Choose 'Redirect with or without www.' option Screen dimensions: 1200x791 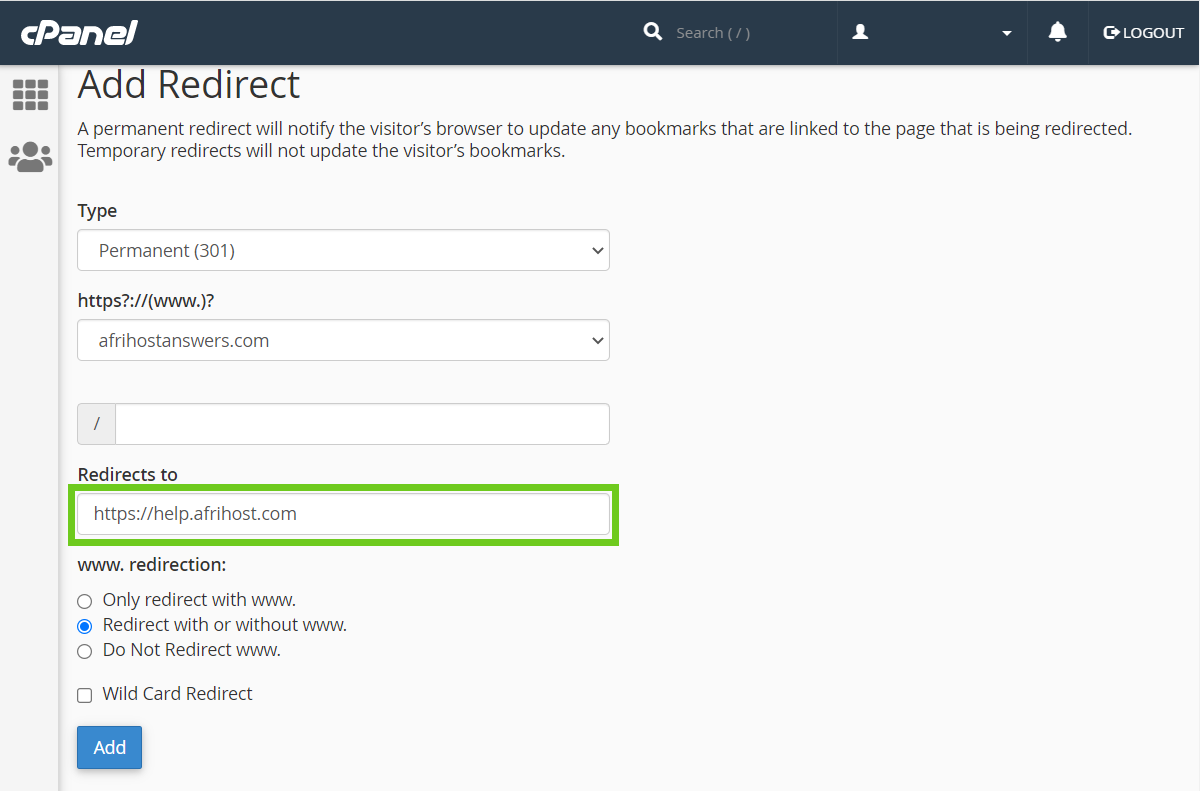coord(85,626)
